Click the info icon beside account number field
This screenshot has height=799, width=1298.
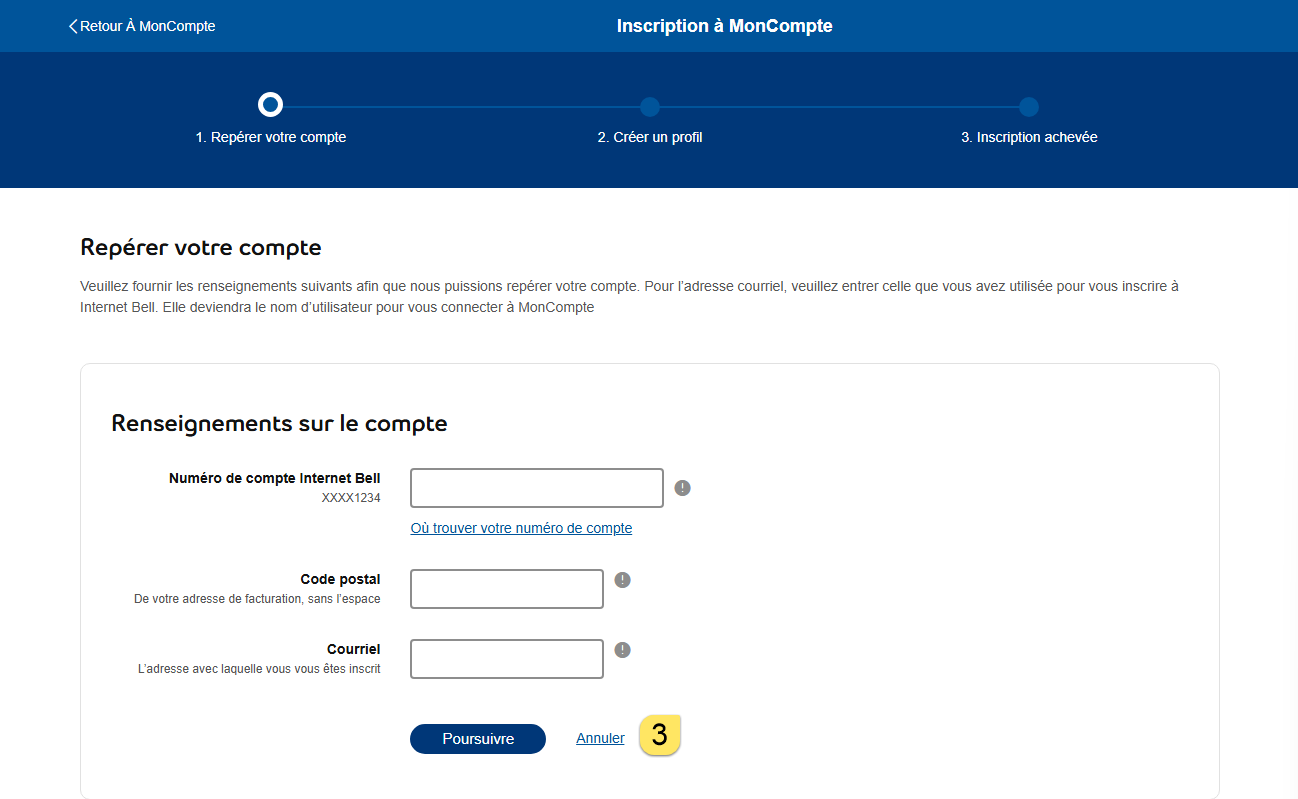682,488
